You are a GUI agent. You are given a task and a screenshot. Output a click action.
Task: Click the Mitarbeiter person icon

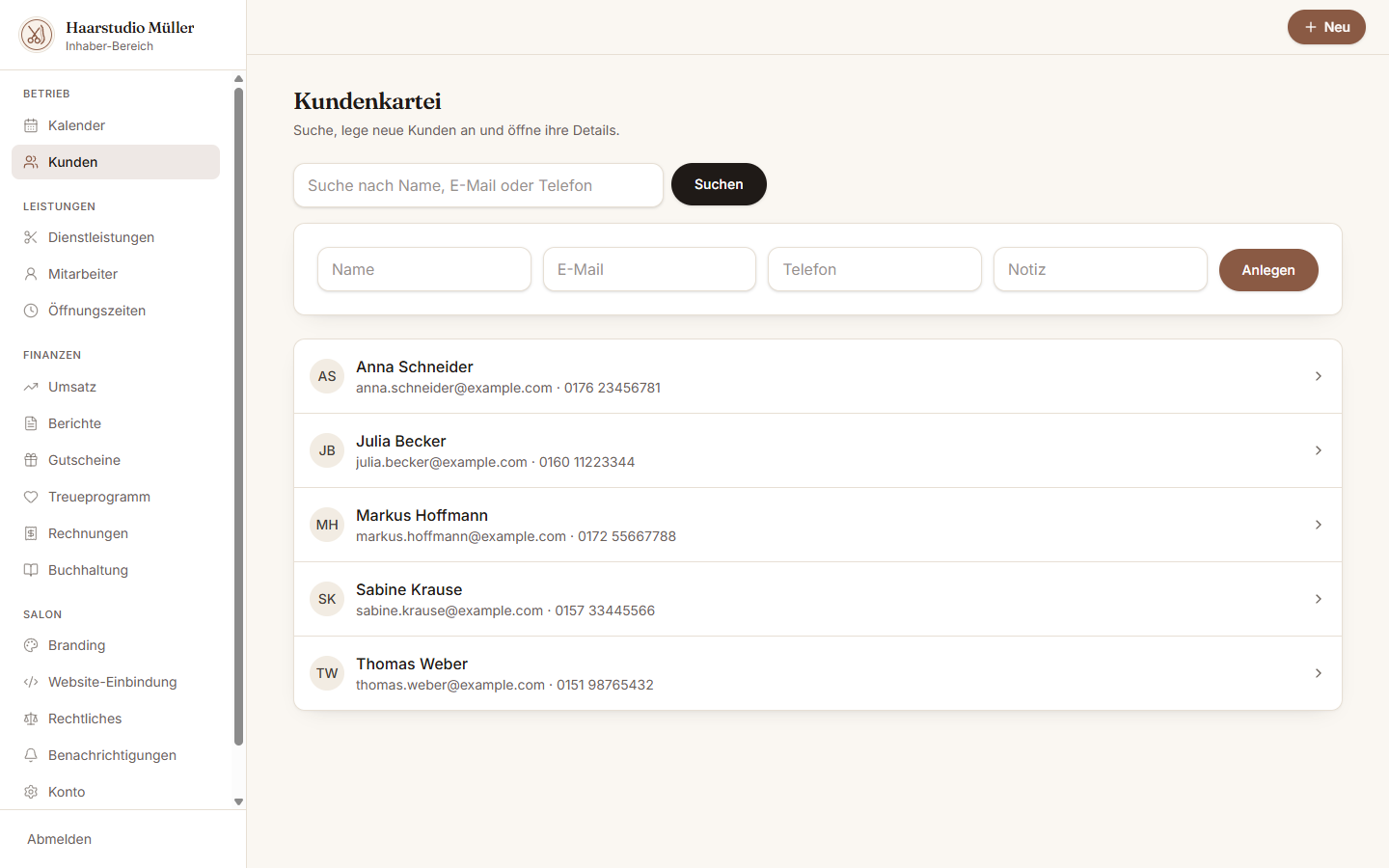[31, 274]
